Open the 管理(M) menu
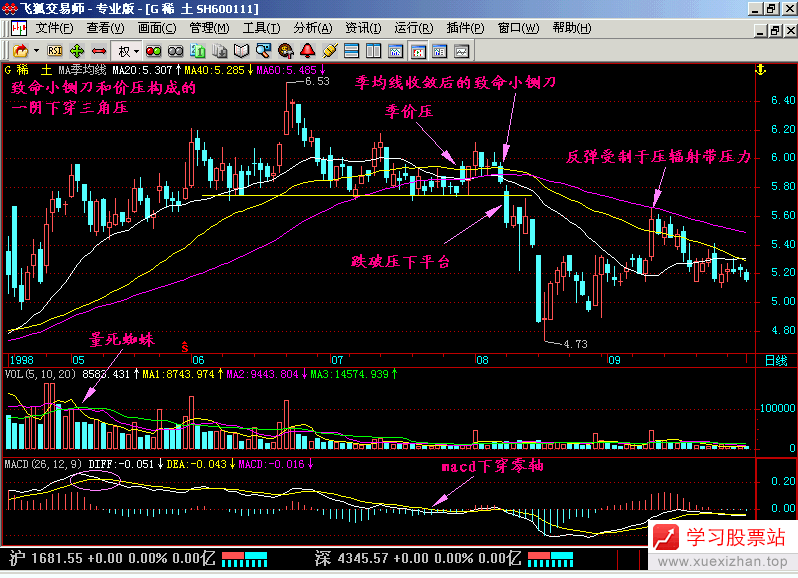Screen dimensions: 798x578 (209, 28)
